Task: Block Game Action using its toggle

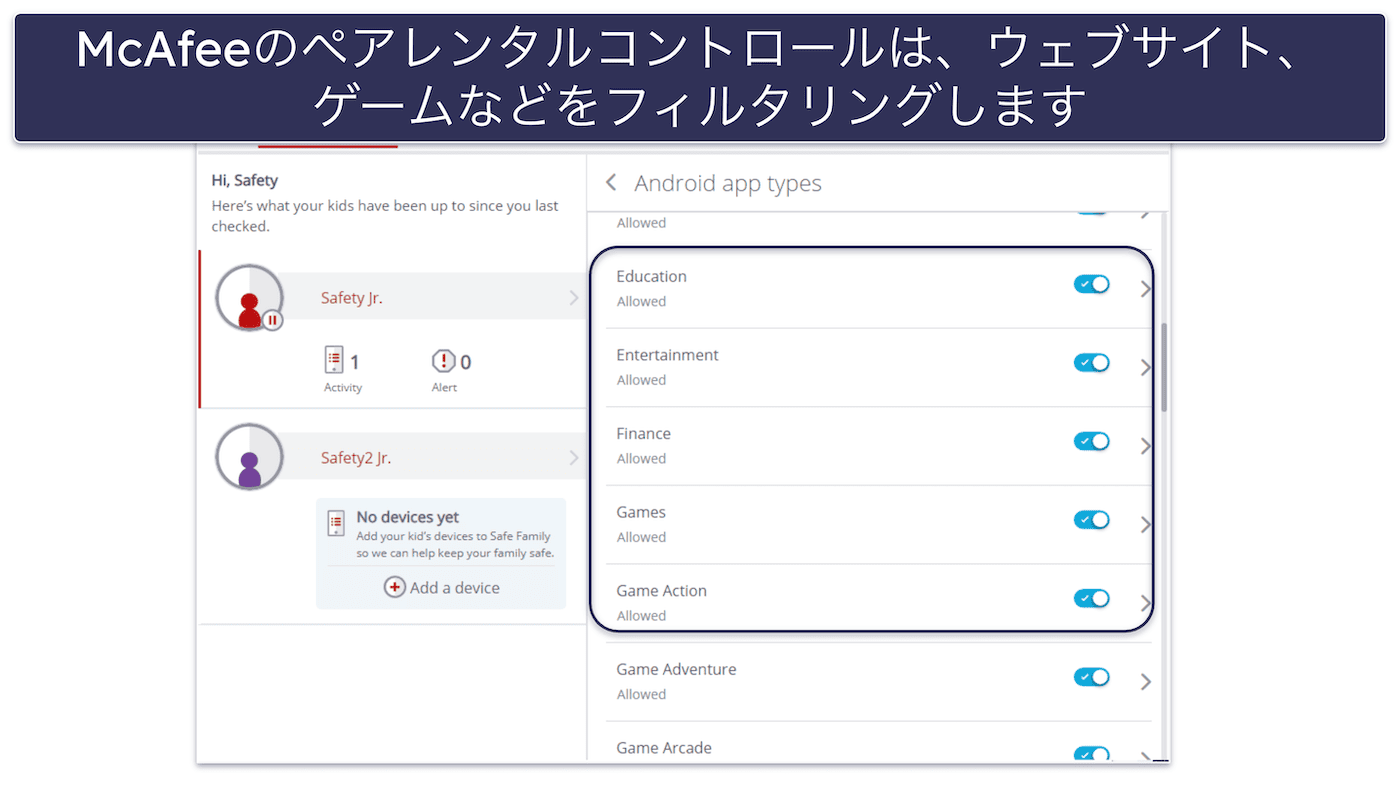Action: (x=1091, y=598)
